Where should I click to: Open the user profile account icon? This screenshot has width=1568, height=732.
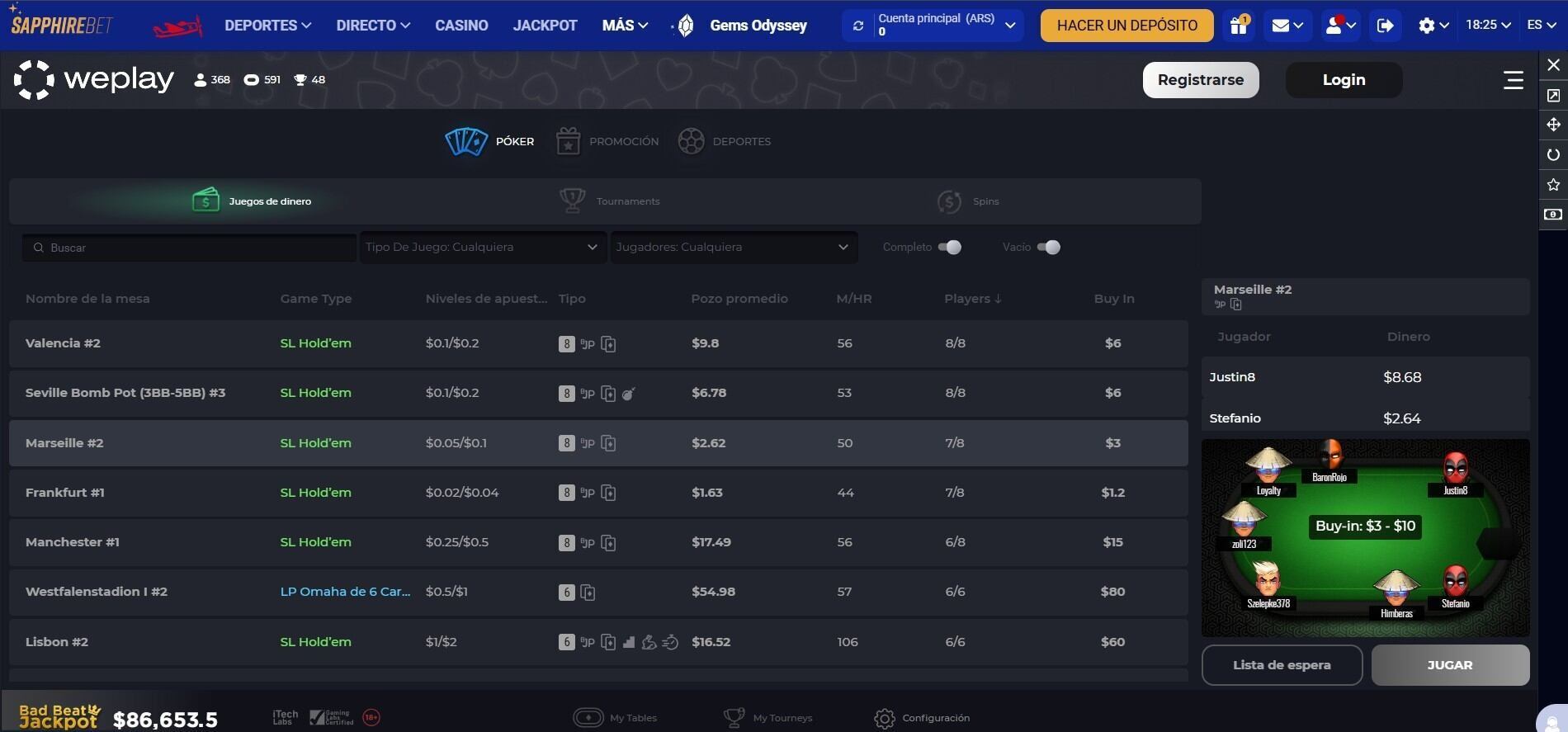coord(1340,26)
